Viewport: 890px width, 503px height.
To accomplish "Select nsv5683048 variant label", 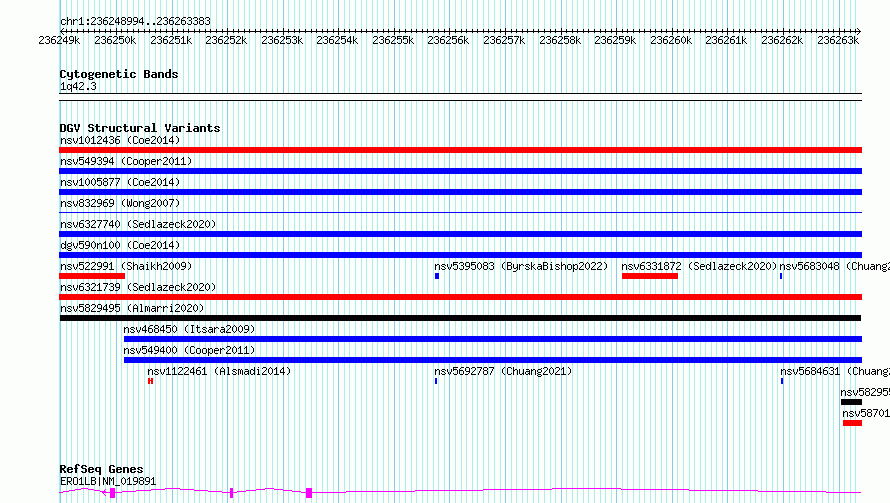I will click(x=834, y=266).
